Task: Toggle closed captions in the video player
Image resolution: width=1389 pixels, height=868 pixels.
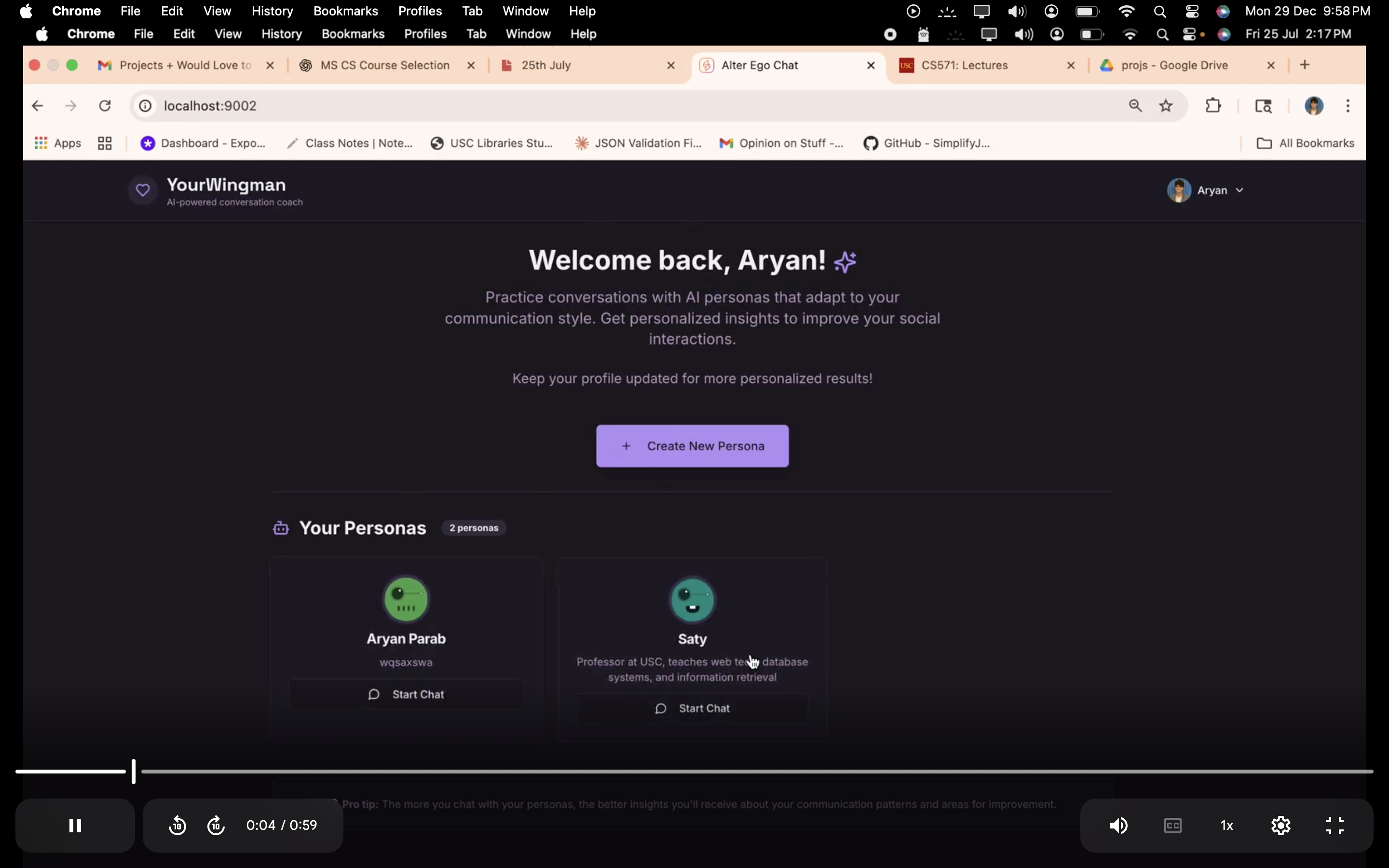Action: (1172, 826)
